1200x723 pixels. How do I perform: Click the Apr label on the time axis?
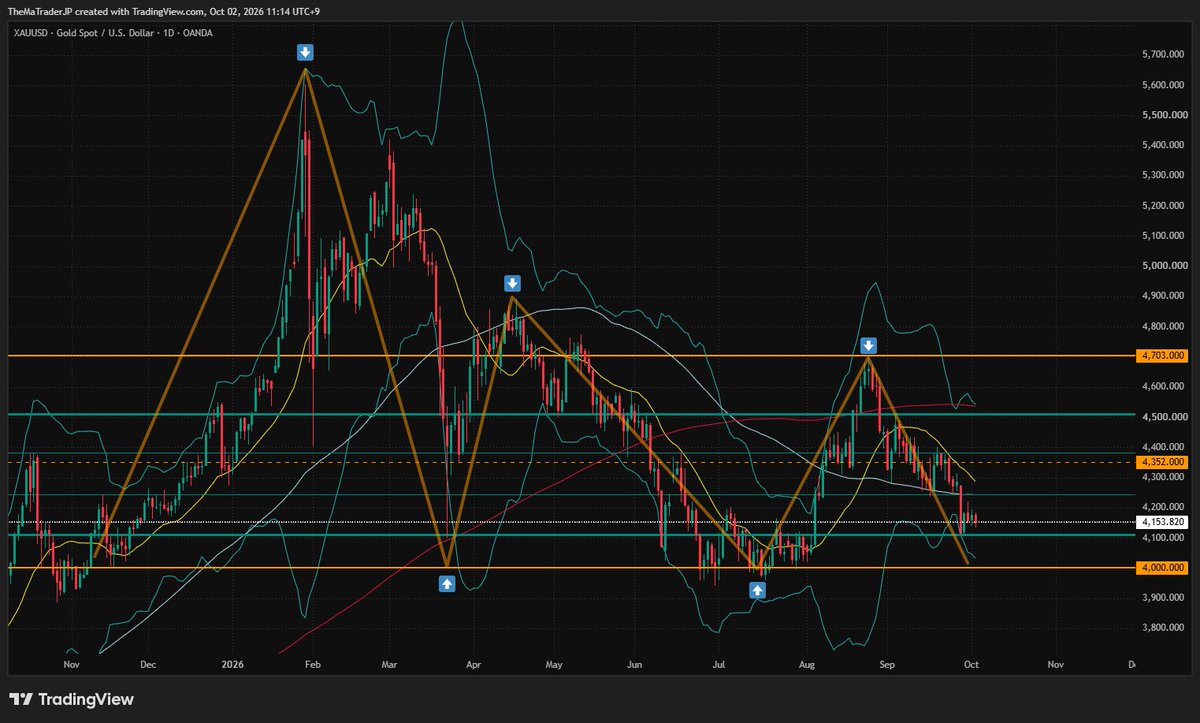coord(474,663)
